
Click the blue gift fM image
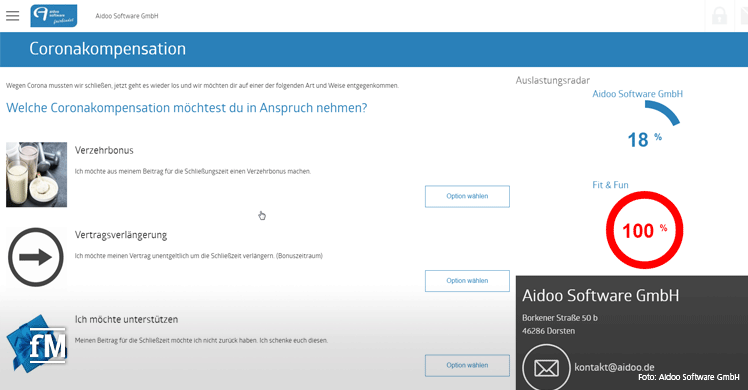tap(36, 343)
